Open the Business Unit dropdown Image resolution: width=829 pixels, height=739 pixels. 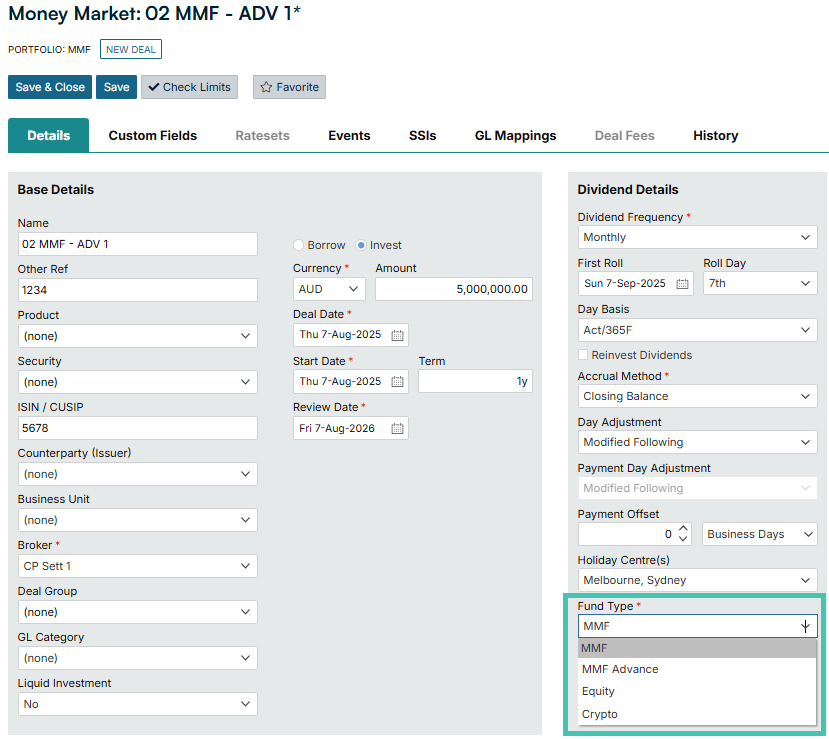[137, 520]
